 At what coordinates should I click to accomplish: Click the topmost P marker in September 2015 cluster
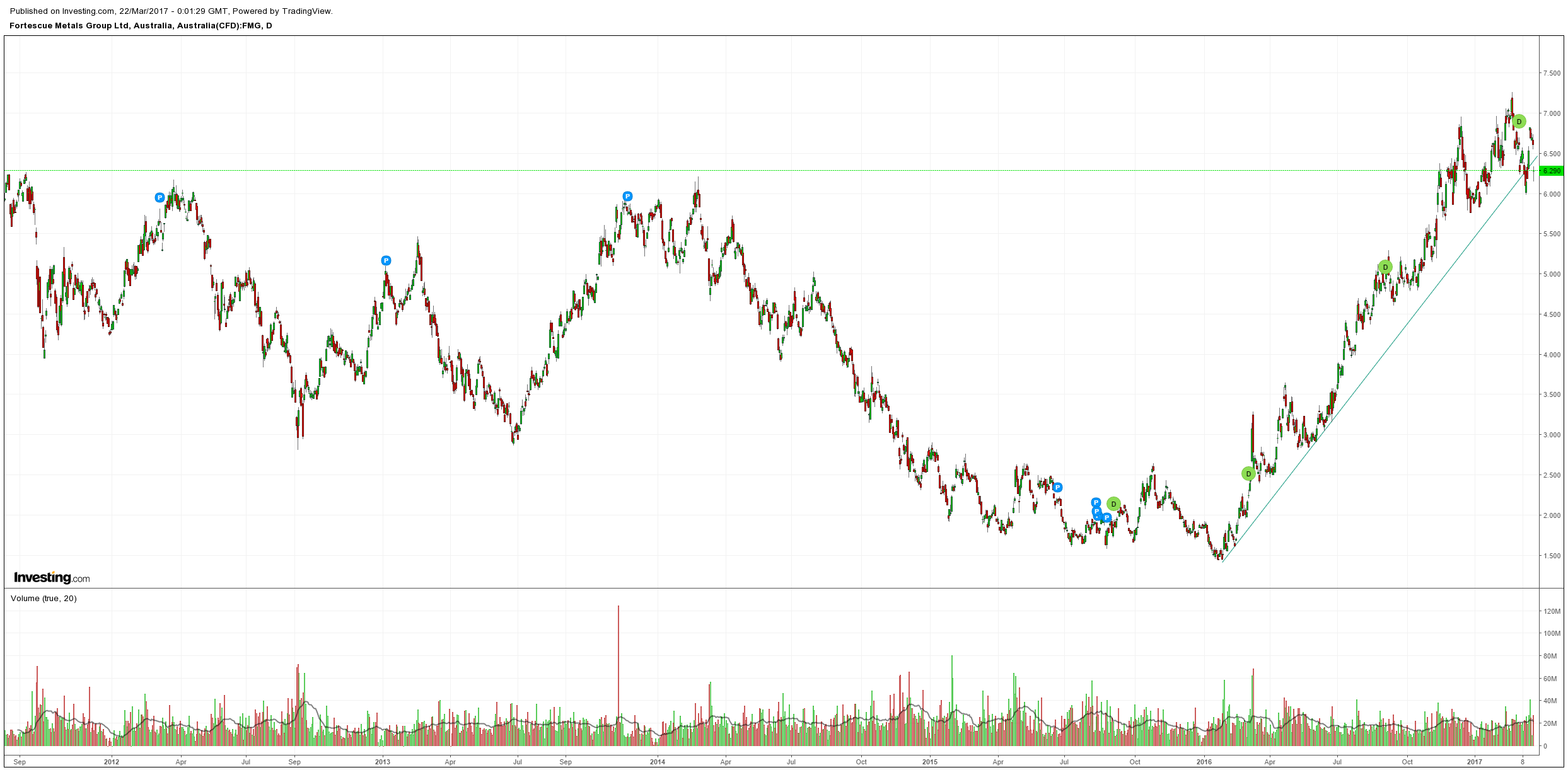pyautogui.click(x=1096, y=503)
